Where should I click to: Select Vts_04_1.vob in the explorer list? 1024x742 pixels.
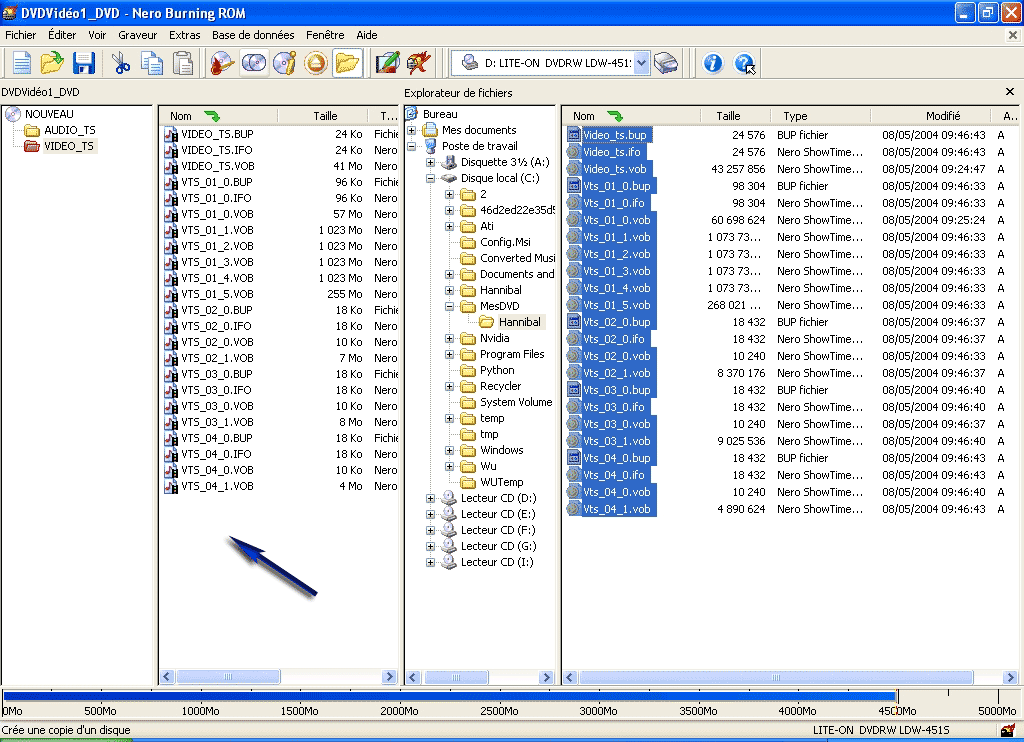(616, 509)
